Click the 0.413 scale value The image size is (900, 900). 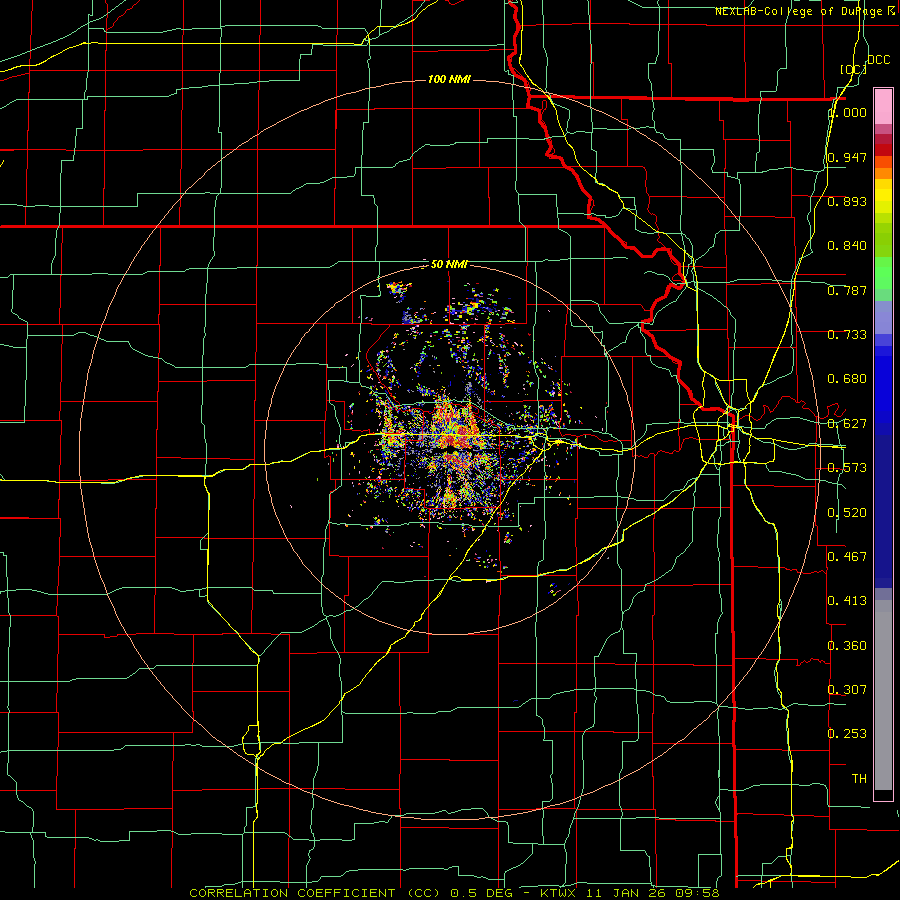click(x=847, y=601)
